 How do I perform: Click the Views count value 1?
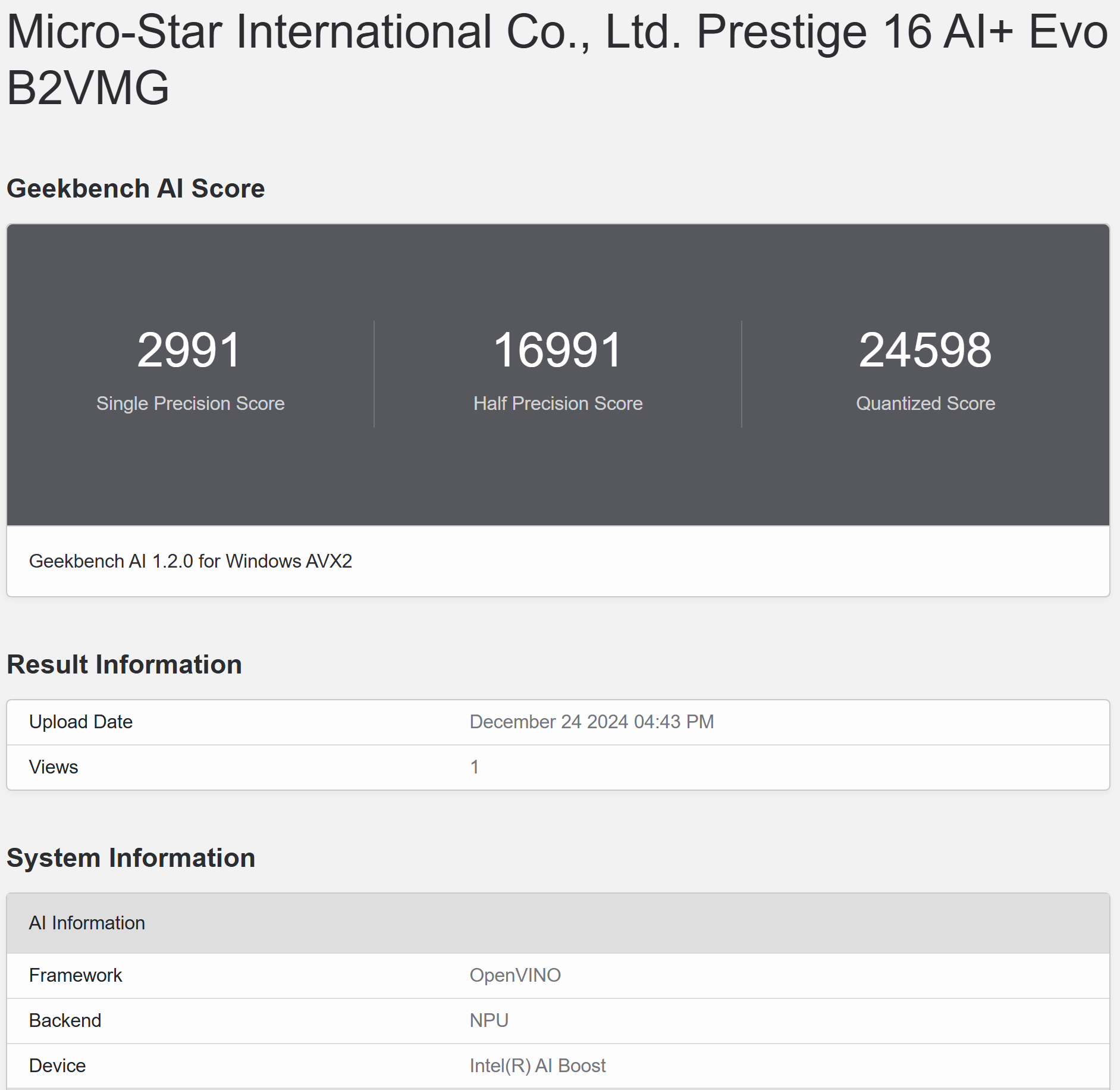click(475, 767)
